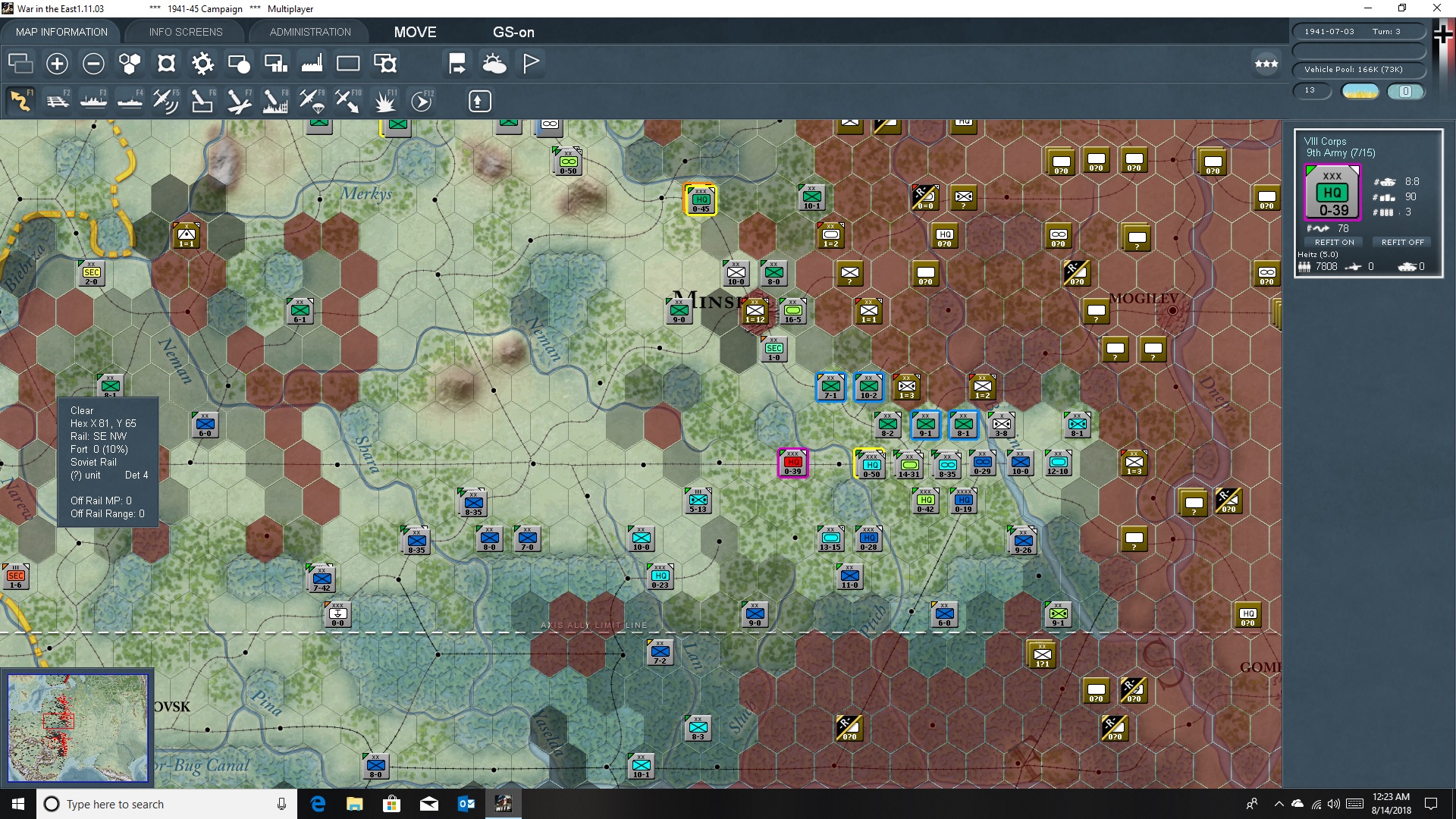Select the HQ 0-23 counter
The width and height of the screenshot is (1456, 819).
[x=660, y=576]
